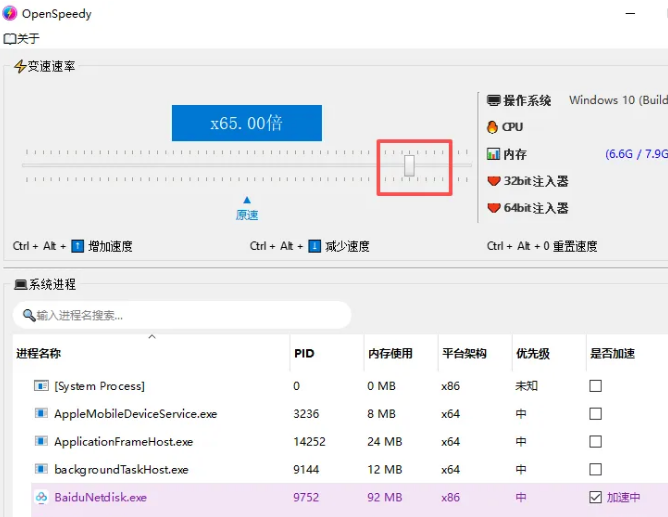
Task: Click the 24 MB memory cell
Action: click(385, 442)
